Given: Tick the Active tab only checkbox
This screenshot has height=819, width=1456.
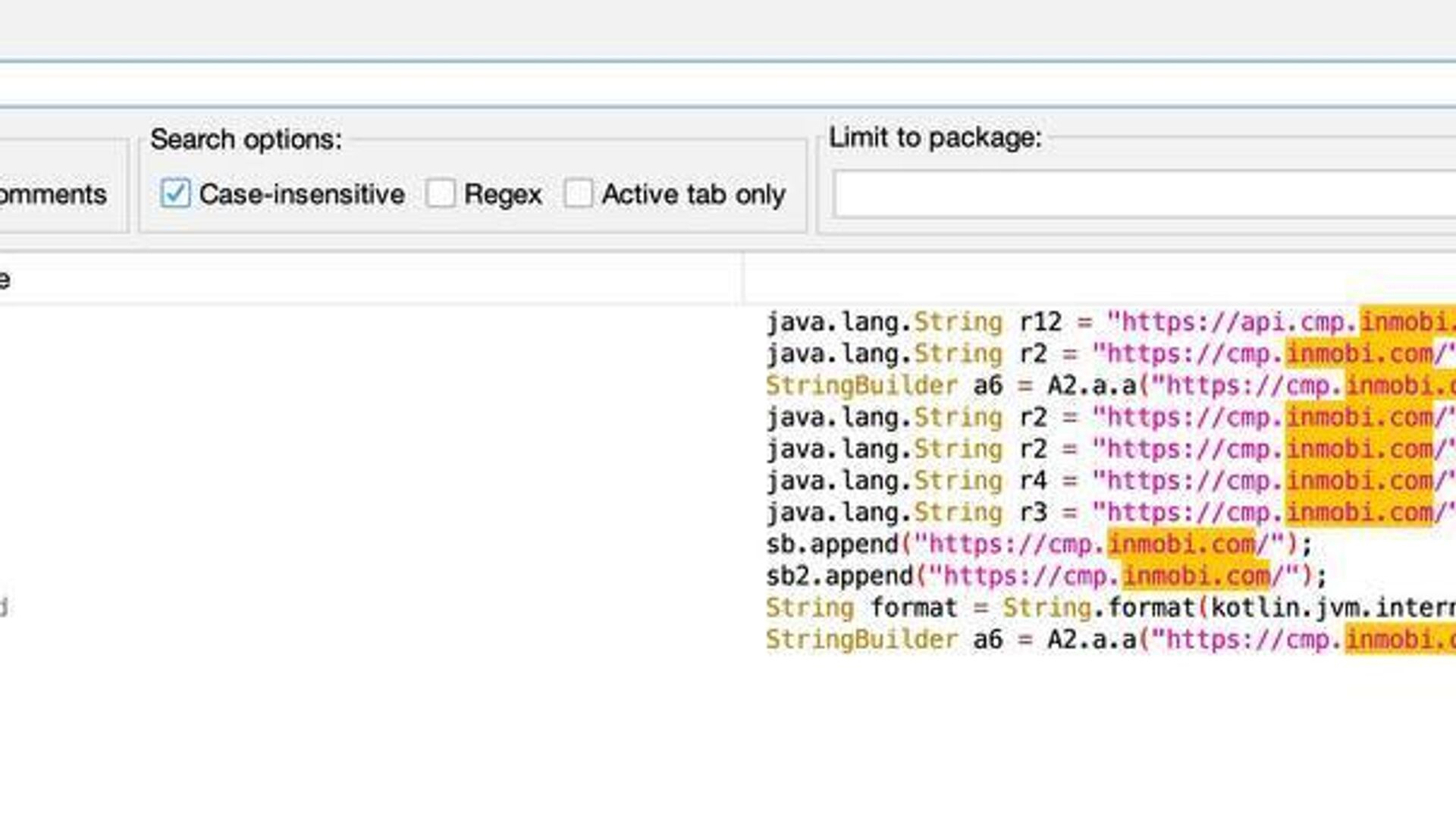Looking at the screenshot, I should coord(578,193).
